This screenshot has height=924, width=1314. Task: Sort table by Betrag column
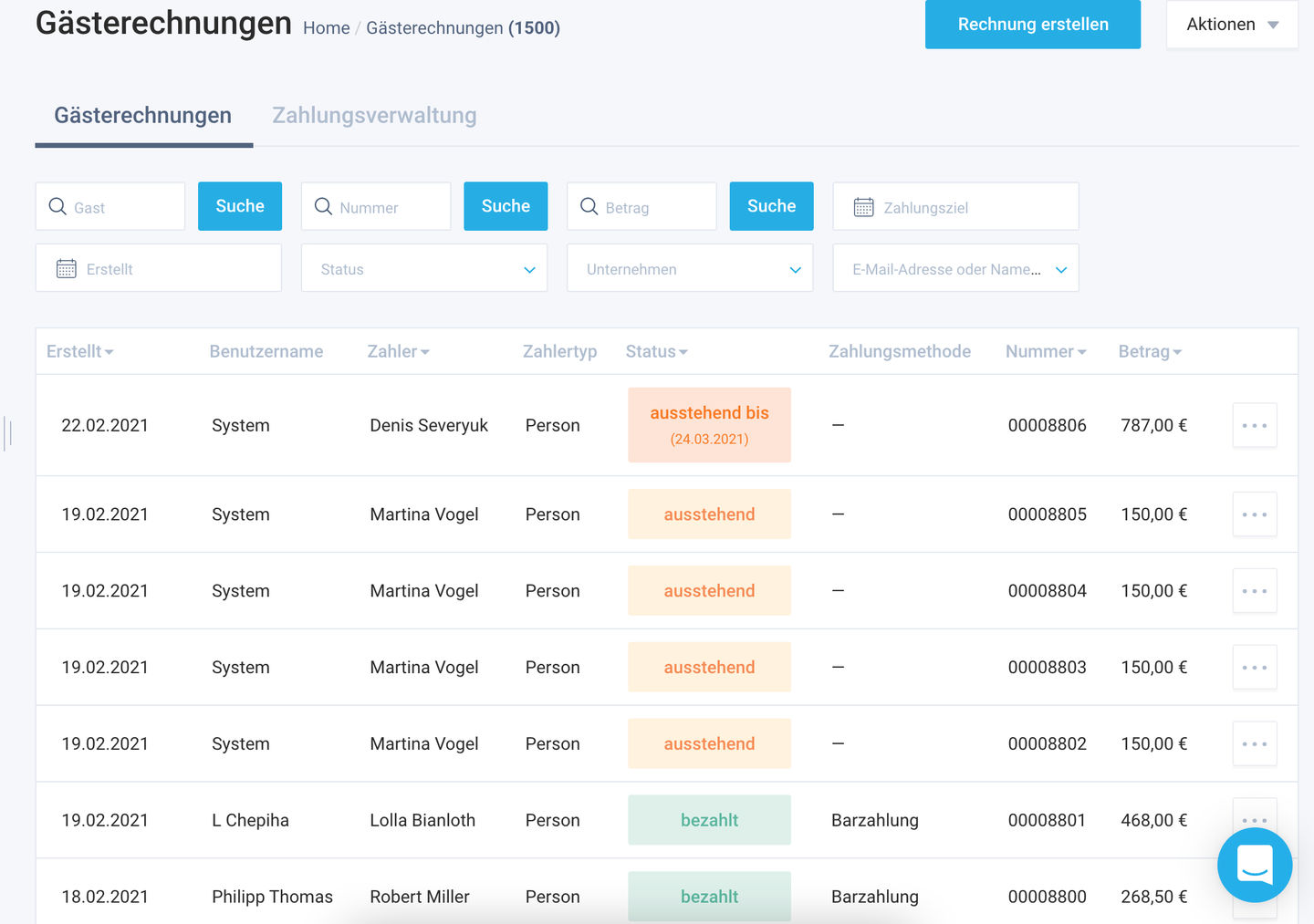tap(1150, 351)
